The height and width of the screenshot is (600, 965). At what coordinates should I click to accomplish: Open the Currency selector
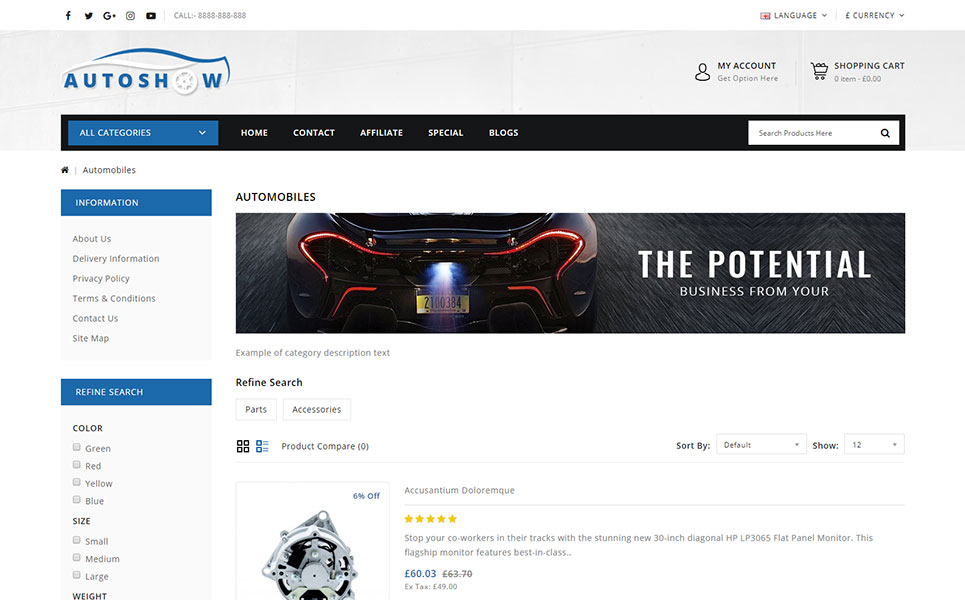point(874,16)
